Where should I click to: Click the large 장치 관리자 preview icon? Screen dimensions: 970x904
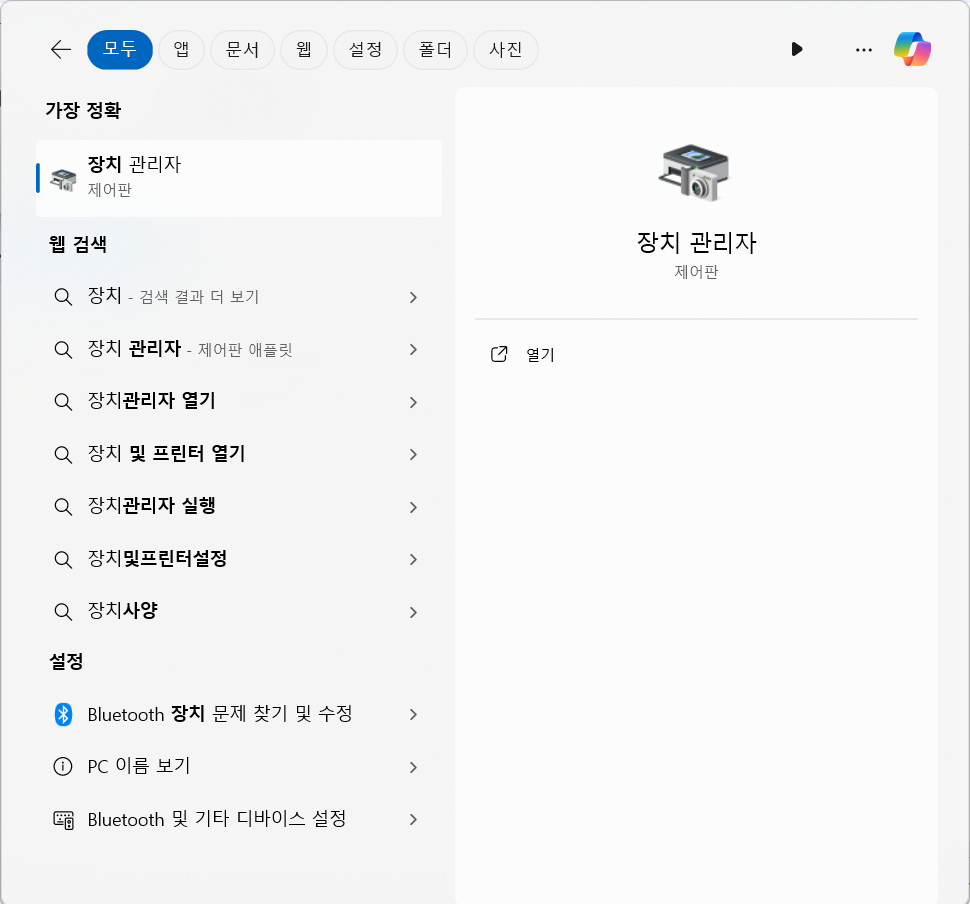pyautogui.click(x=695, y=173)
